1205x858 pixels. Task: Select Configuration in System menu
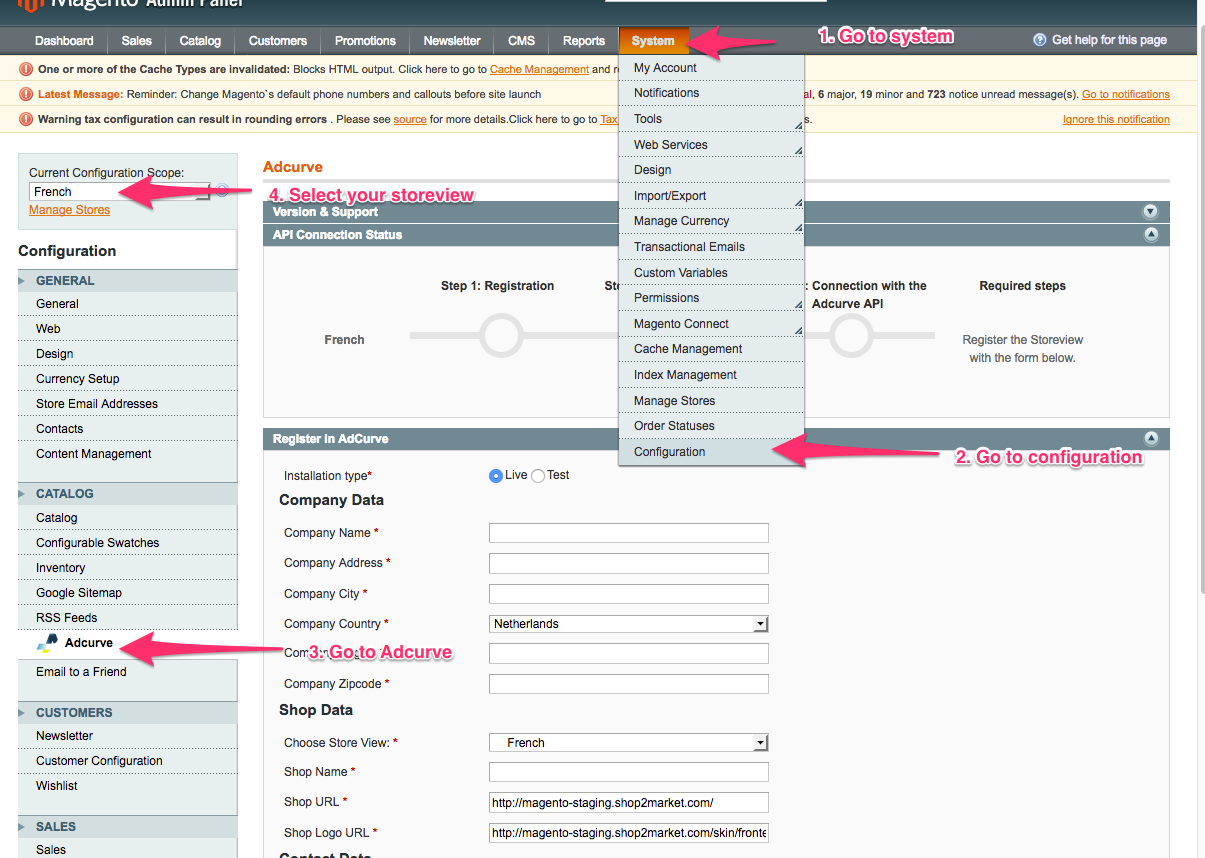(711, 452)
